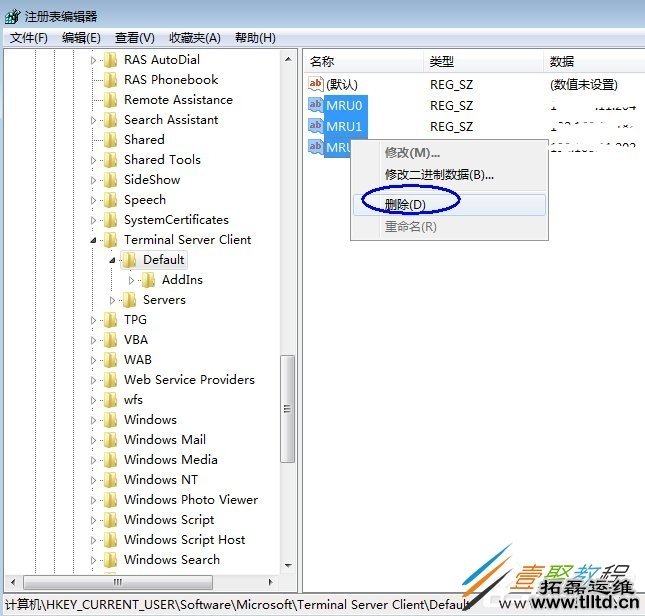Collapse the Default key

point(112,260)
